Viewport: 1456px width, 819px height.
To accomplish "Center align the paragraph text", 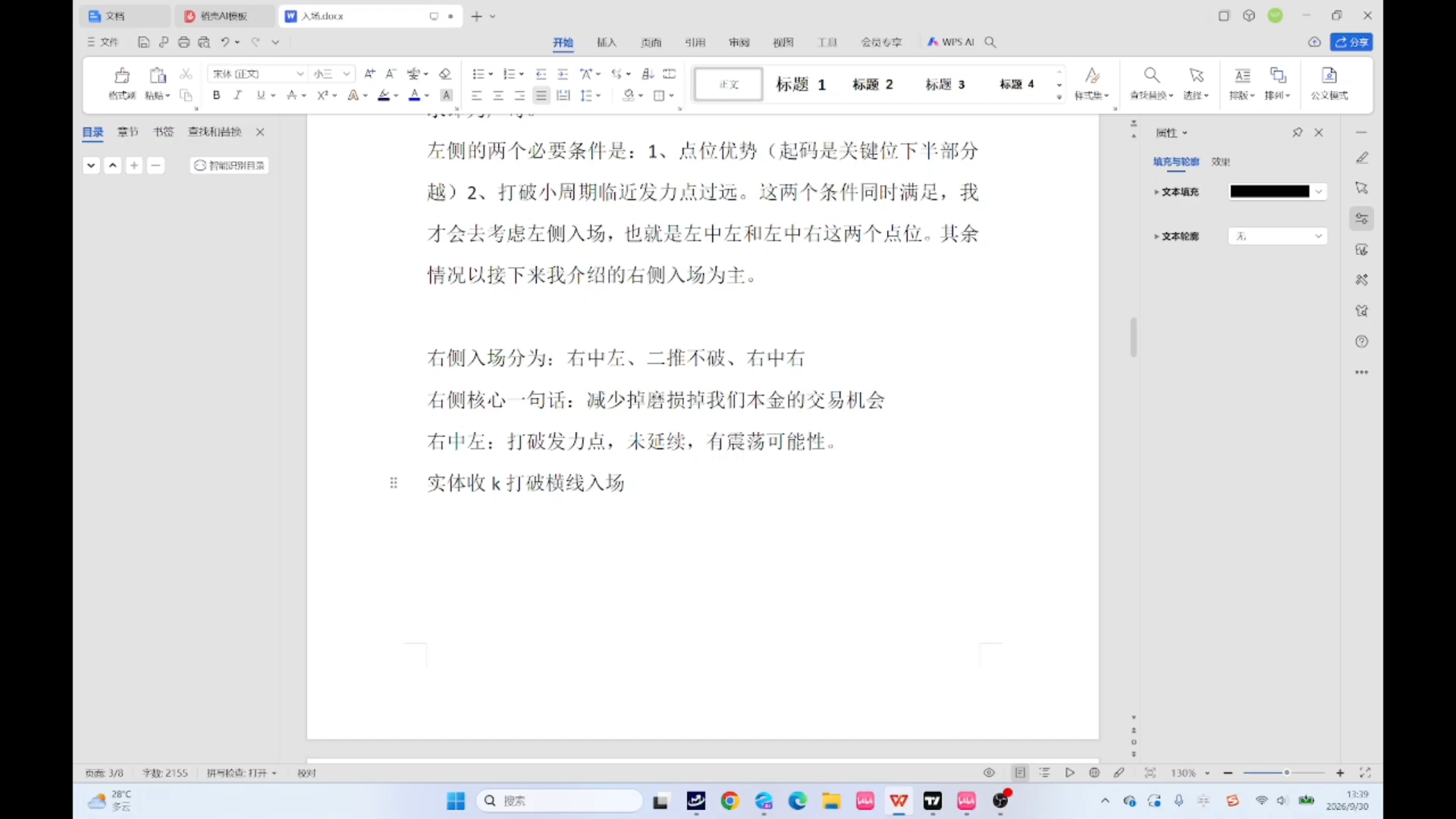I will [x=498, y=96].
